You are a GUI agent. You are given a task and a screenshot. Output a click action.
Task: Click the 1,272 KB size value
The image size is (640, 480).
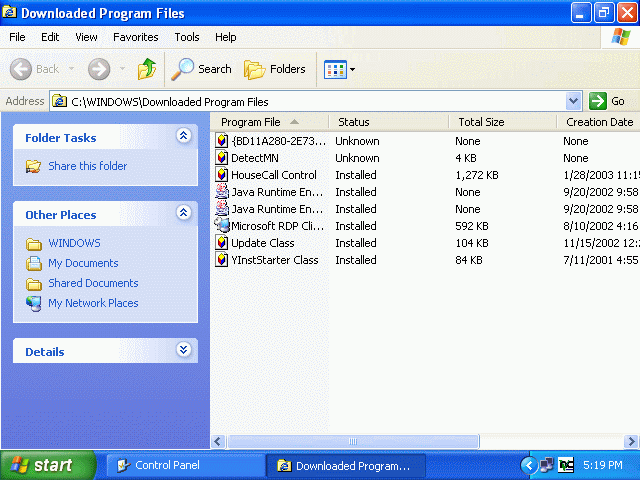[x=477, y=175]
